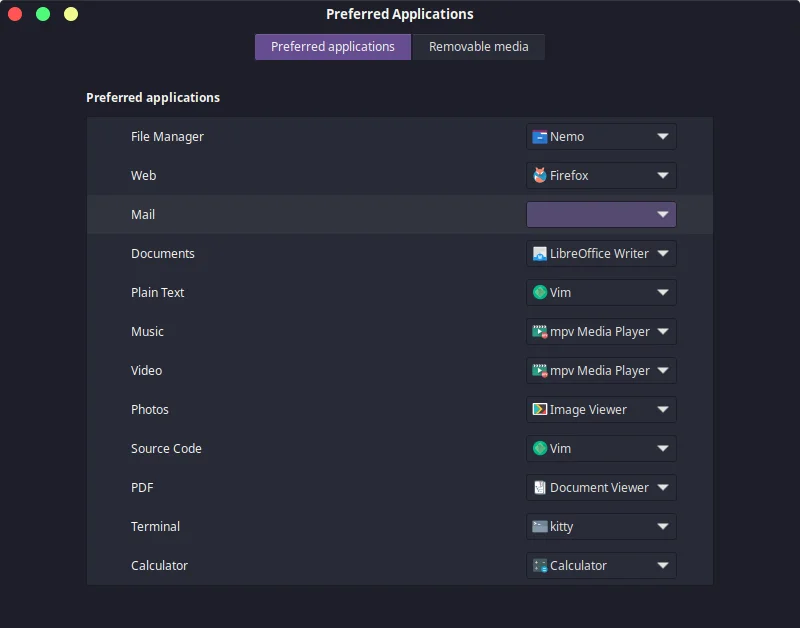Click the Vim icon in Source Code row
The width and height of the screenshot is (800, 628).
coord(539,448)
